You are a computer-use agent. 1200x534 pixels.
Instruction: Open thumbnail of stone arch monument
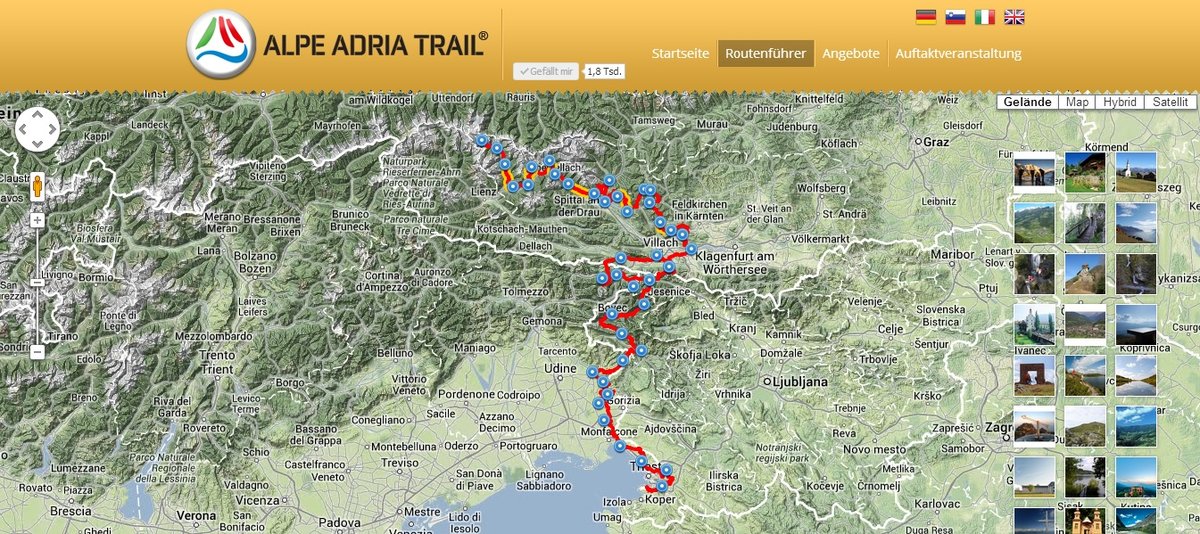(x=1034, y=376)
